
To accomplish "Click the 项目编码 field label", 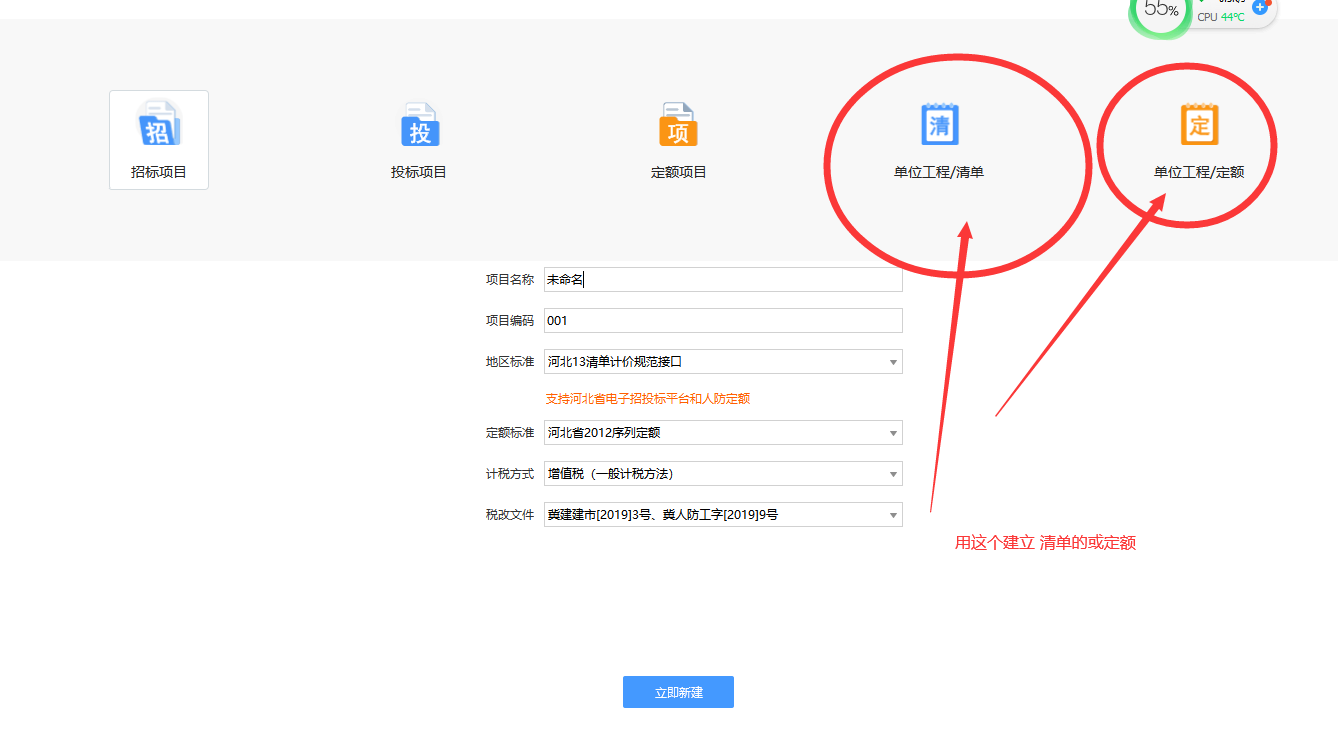I will coord(510,321).
